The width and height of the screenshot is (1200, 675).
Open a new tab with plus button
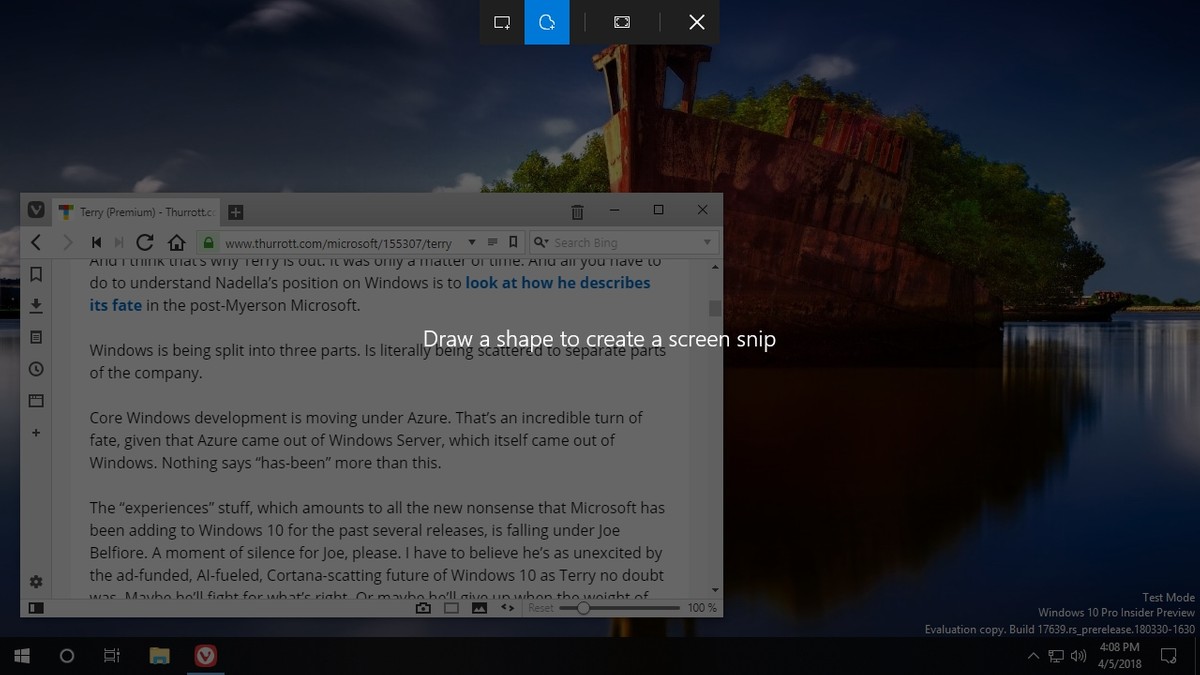click(x=235, y=212)
